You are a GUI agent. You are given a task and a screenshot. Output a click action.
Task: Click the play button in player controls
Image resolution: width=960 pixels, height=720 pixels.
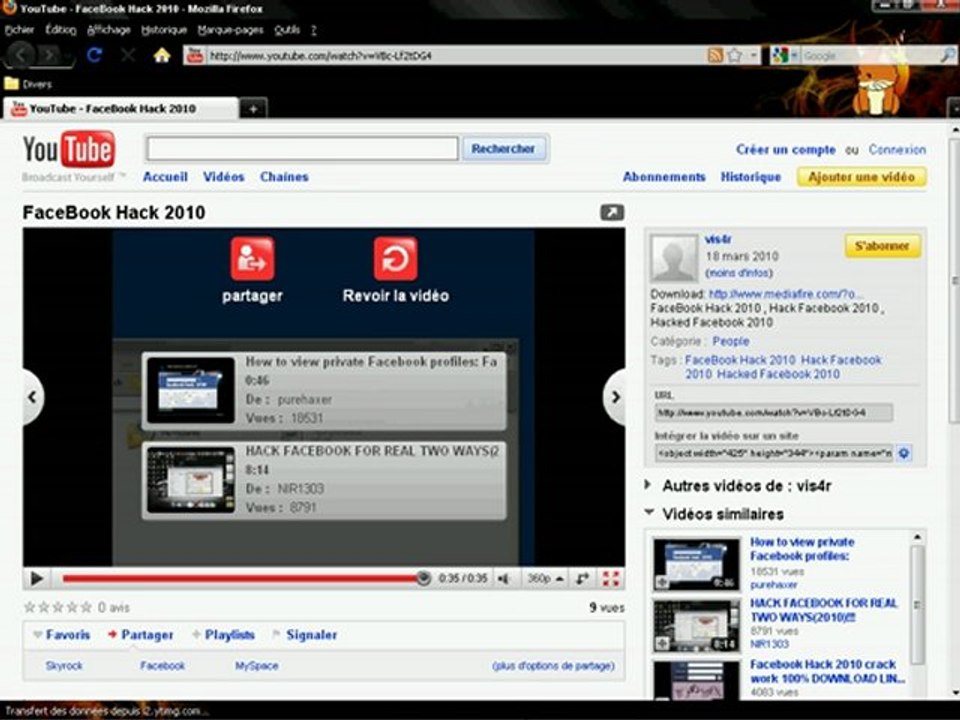36,579
